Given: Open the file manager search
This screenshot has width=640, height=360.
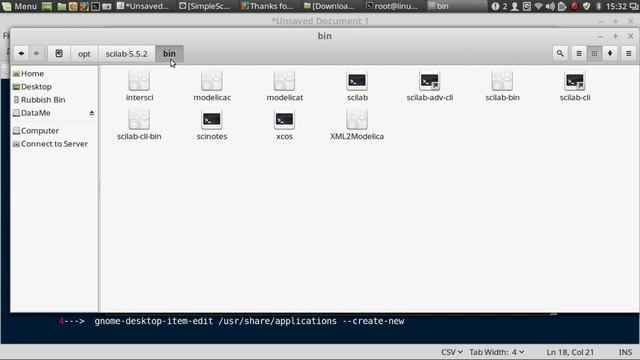Looking at the screenshot, I should coord(560,53).
